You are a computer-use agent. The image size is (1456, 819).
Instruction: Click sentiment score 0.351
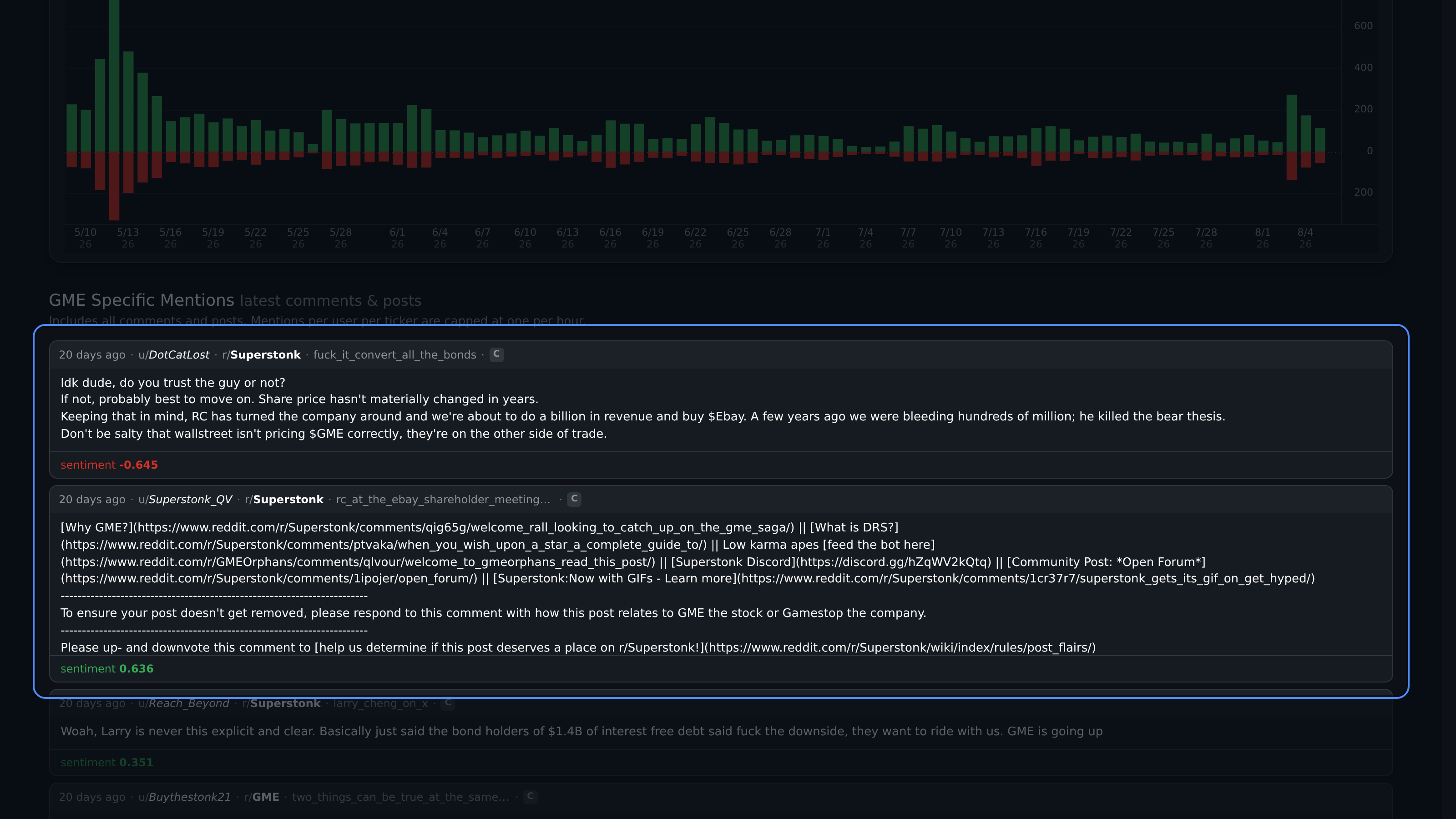[x=136, y=763]
